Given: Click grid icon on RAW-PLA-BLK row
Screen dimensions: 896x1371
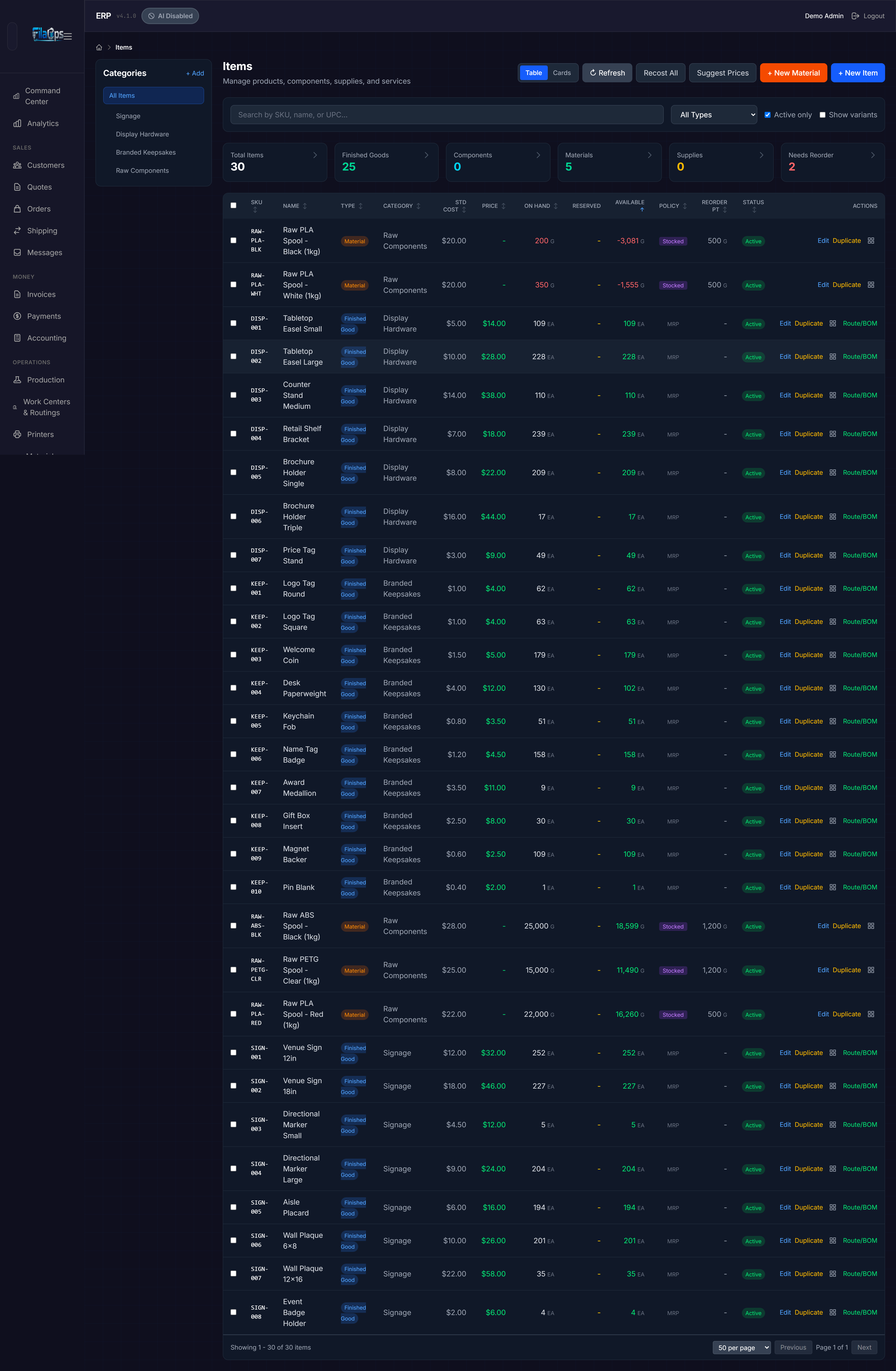Looking at the screenshot, I should (x=871, y=241).
